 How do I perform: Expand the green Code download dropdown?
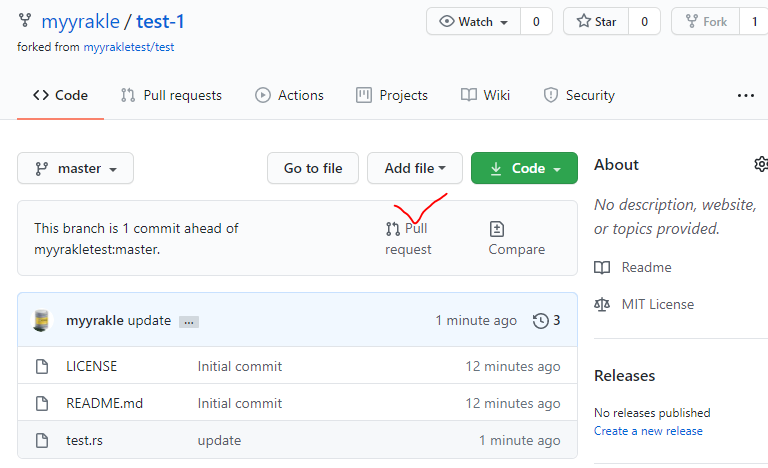tap(524, 169)
